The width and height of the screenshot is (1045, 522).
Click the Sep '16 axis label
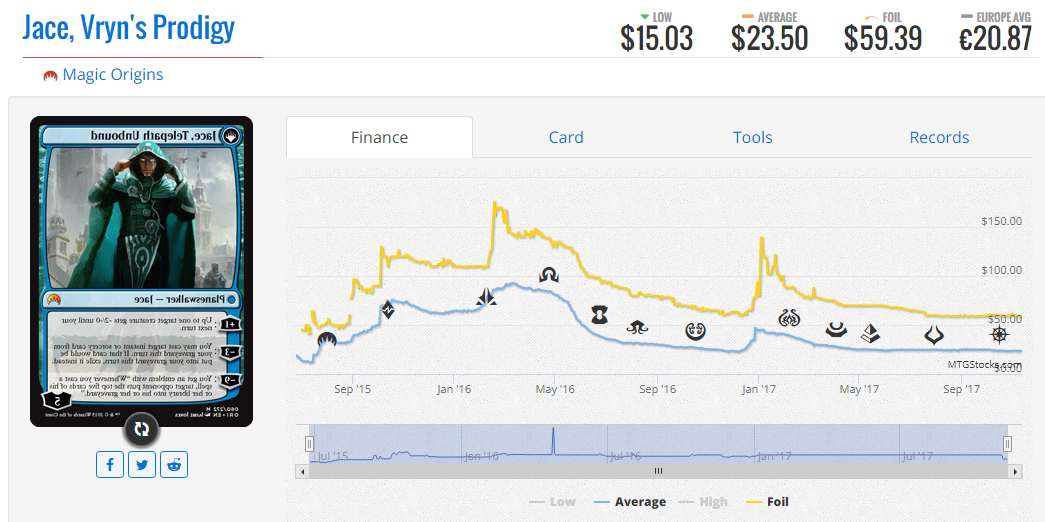pyautogui.click(x=657, y=388)
